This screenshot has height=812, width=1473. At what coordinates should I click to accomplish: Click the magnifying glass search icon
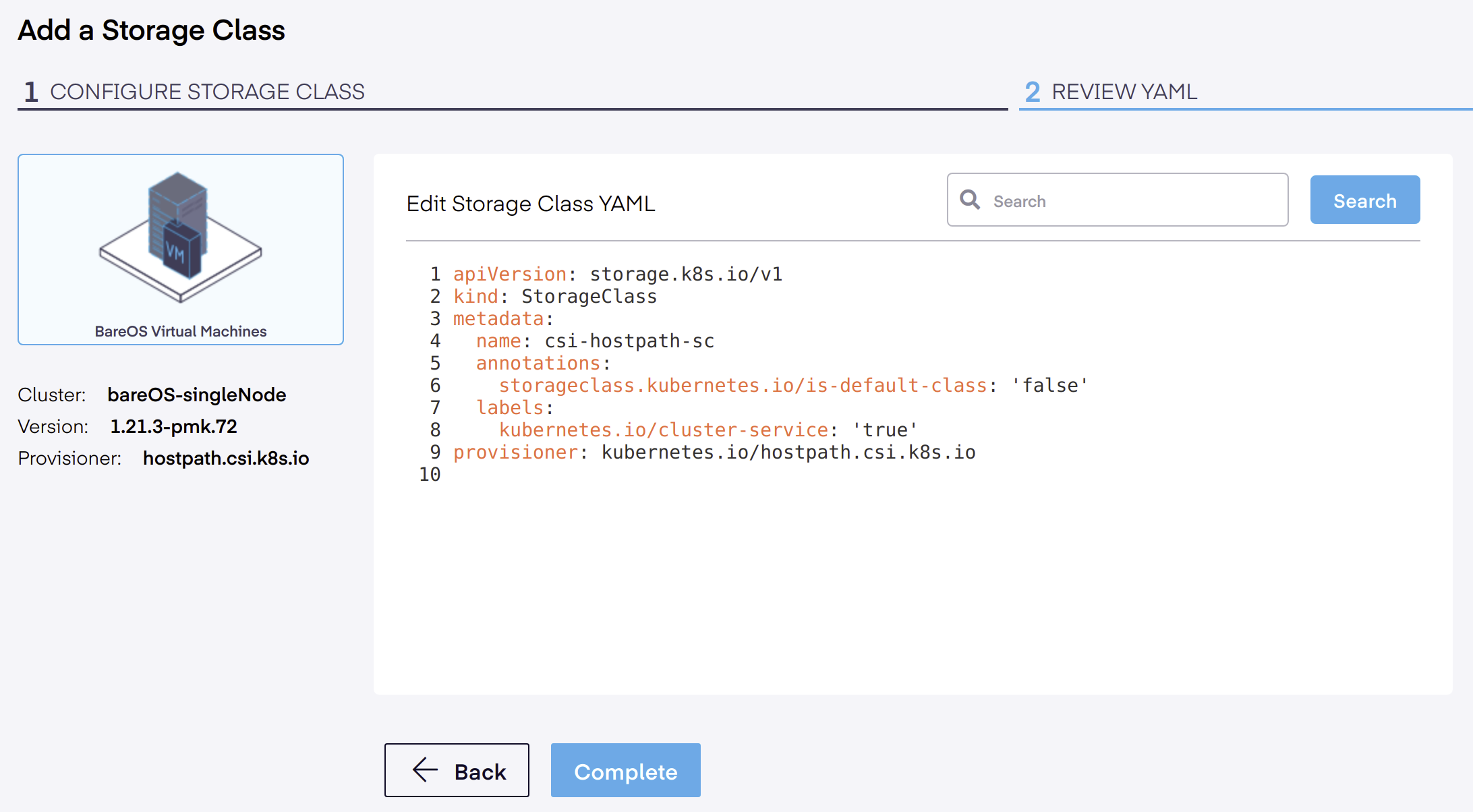click(970, 200)
